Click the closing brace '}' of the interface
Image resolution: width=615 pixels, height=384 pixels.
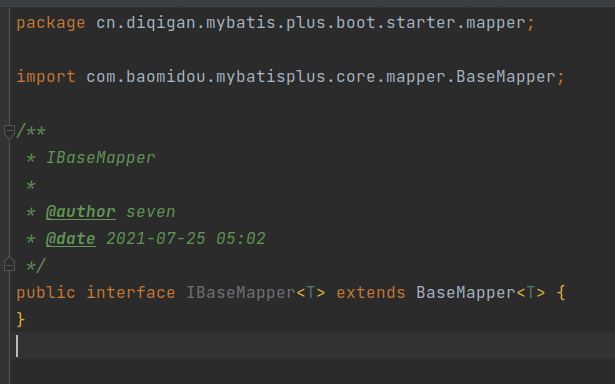(21, 320)
